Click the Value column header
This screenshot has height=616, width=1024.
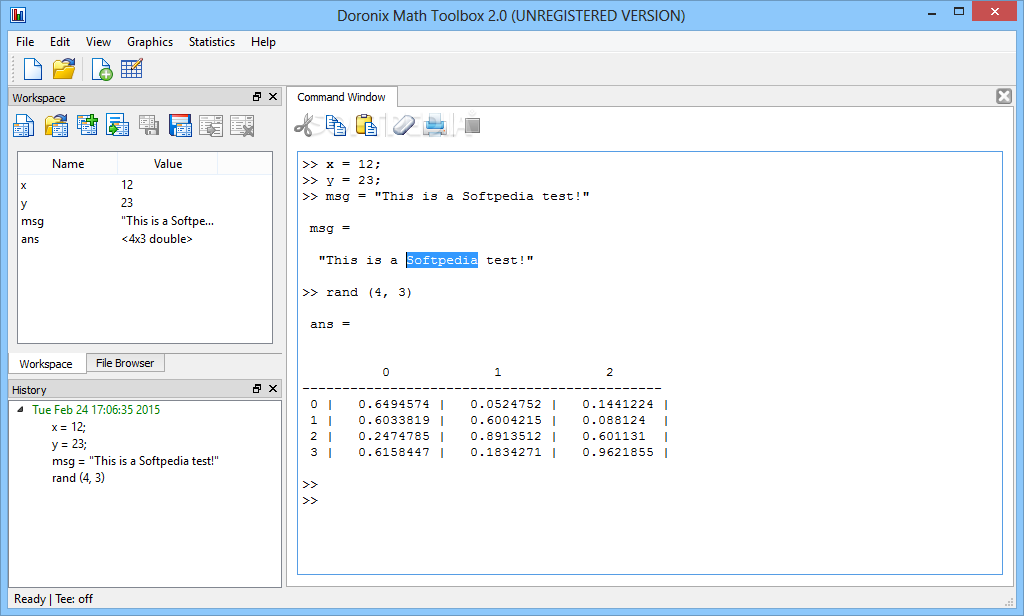168,164
